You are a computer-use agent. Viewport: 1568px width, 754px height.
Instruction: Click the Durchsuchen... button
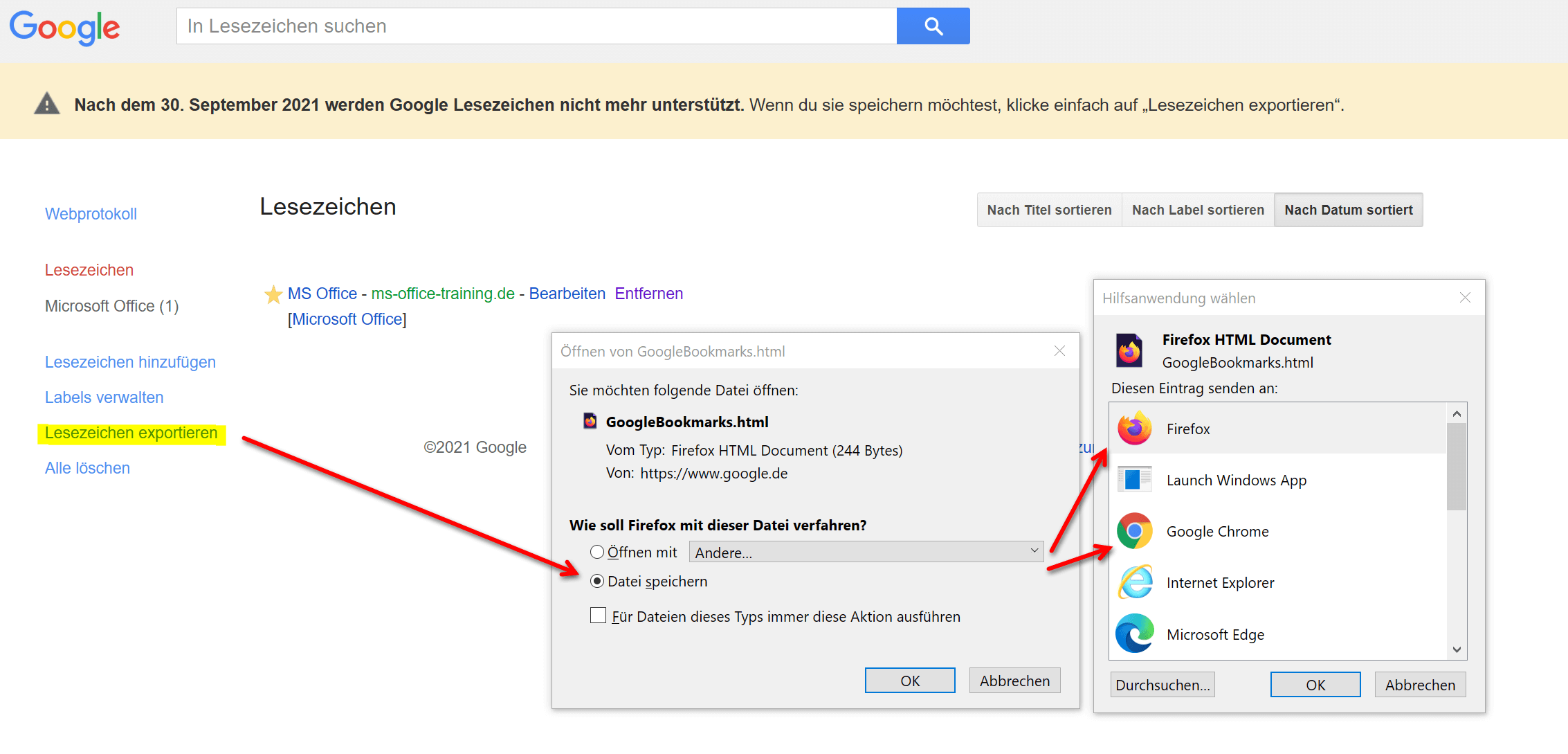coord(1163,685)
